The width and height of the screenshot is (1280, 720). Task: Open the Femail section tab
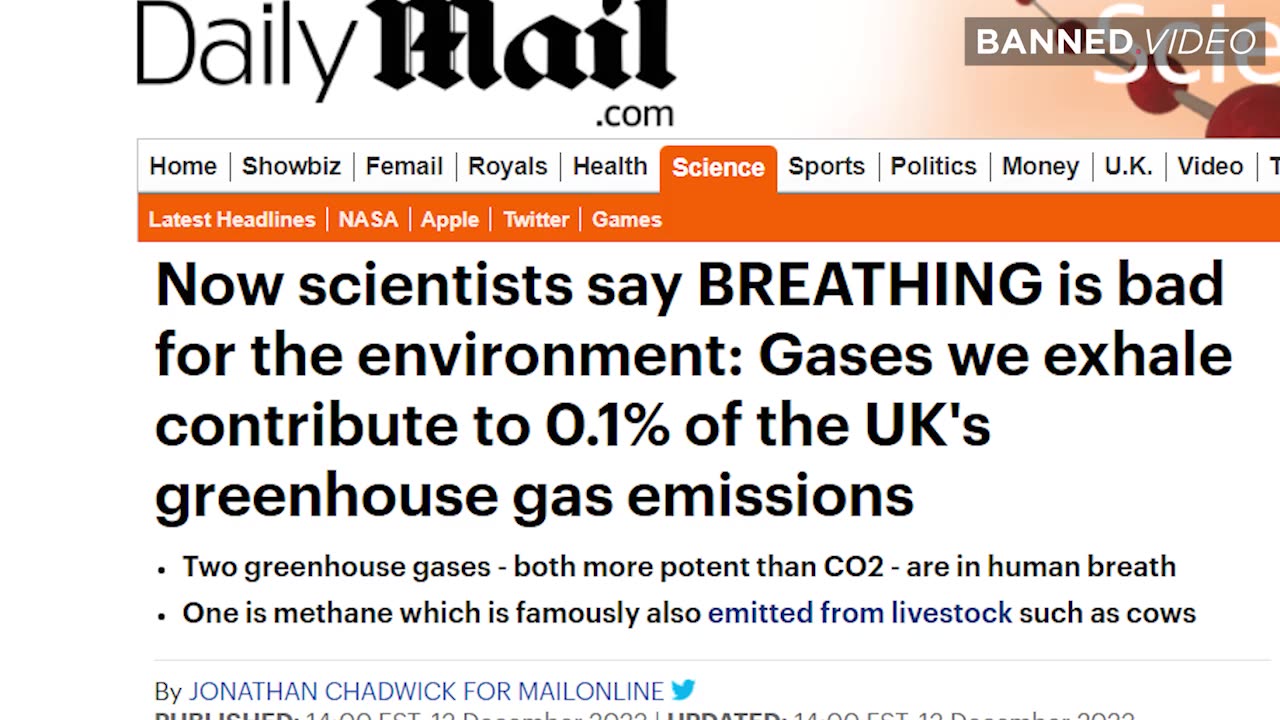coord(404,166)
